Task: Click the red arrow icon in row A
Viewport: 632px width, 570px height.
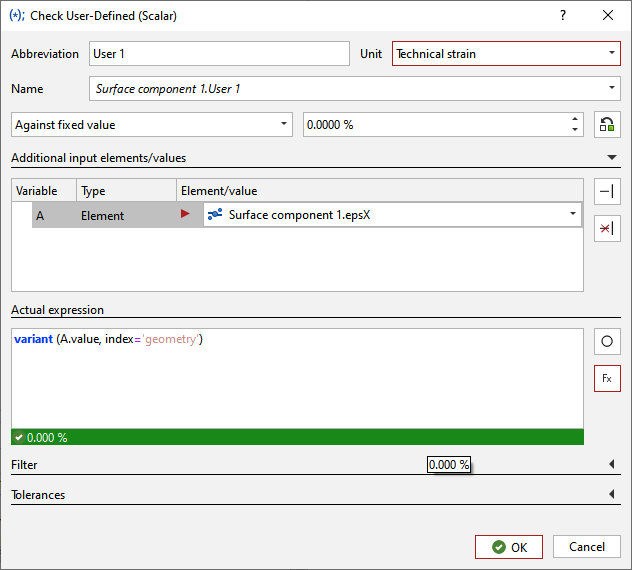Action: 185,215
